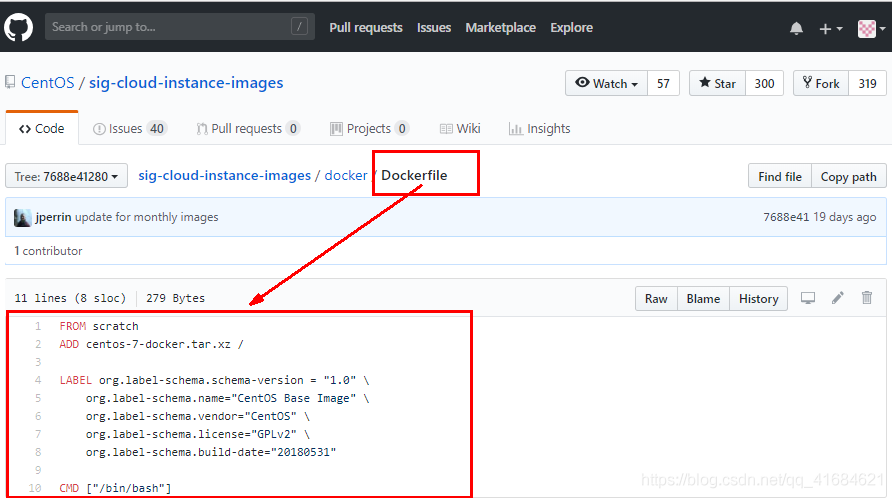
Task: Click the Find file button
Action: click(x=780, y=176)
